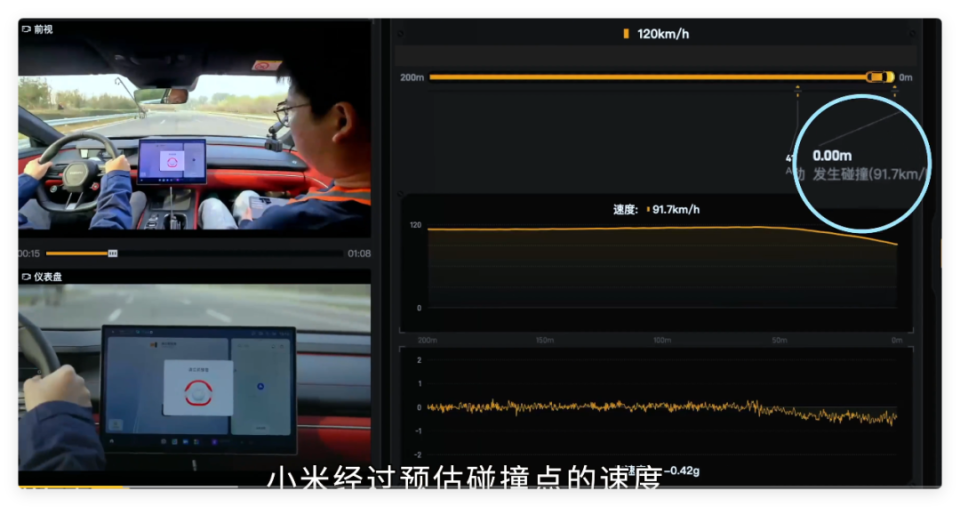Click the 120 label on speed axis
This screenshot has height=507, width=960.
(416, 225)
